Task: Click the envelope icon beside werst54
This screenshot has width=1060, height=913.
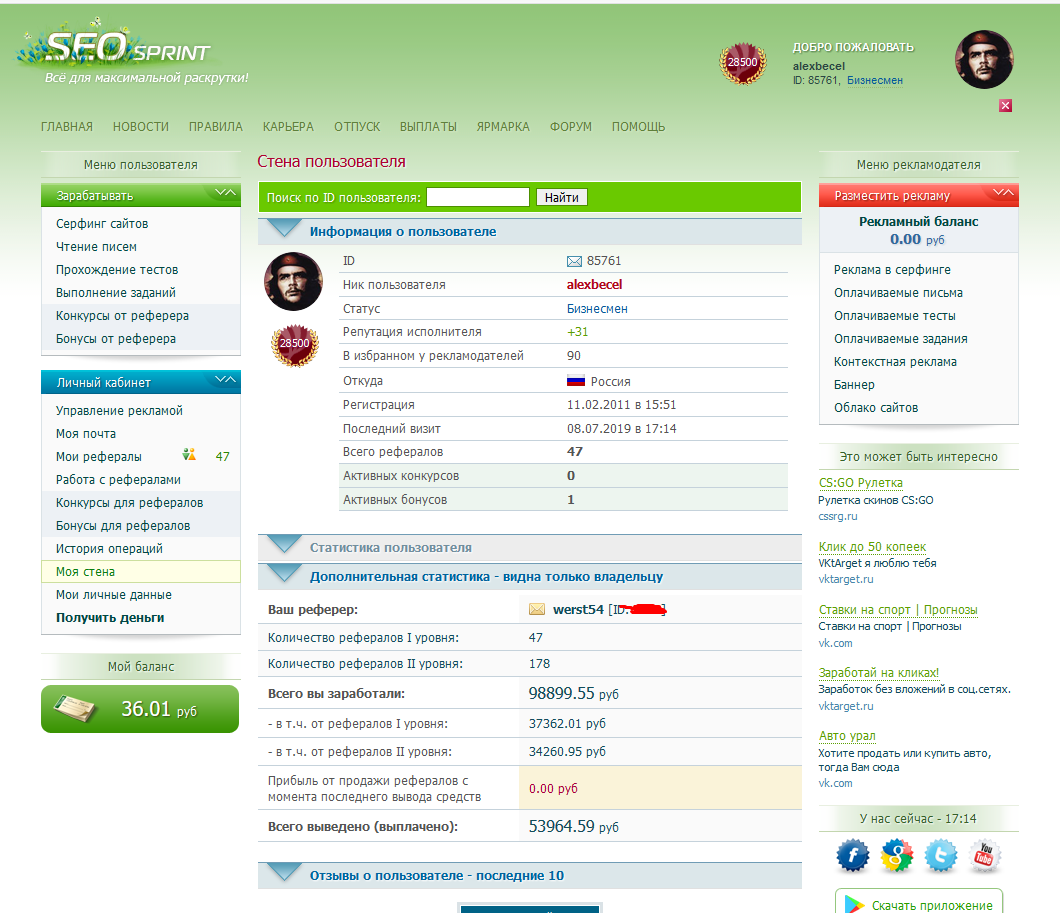Action: click(537, 610)
